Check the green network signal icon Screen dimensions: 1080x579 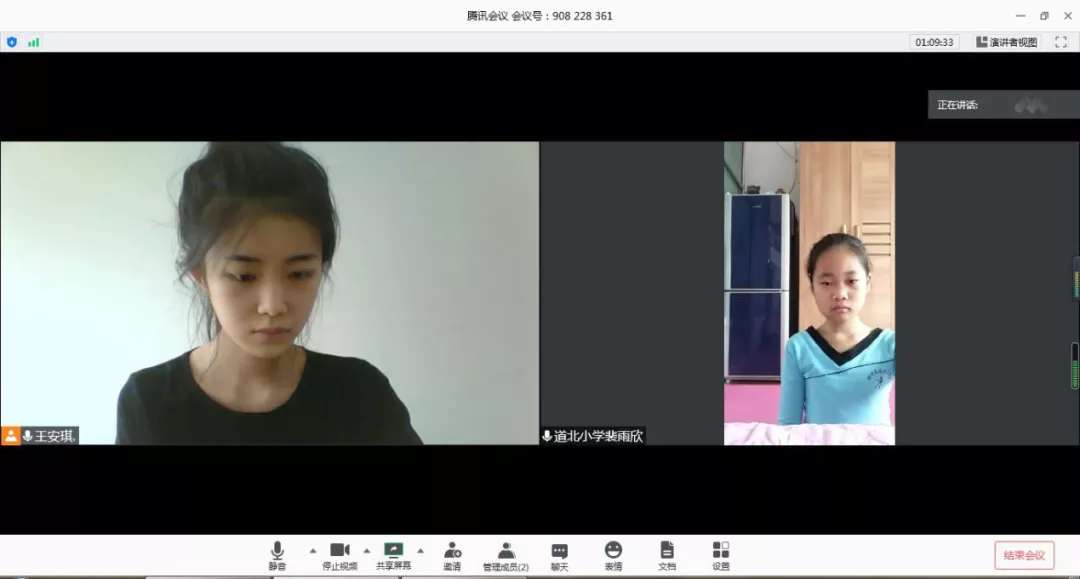(x=34, y=42)
